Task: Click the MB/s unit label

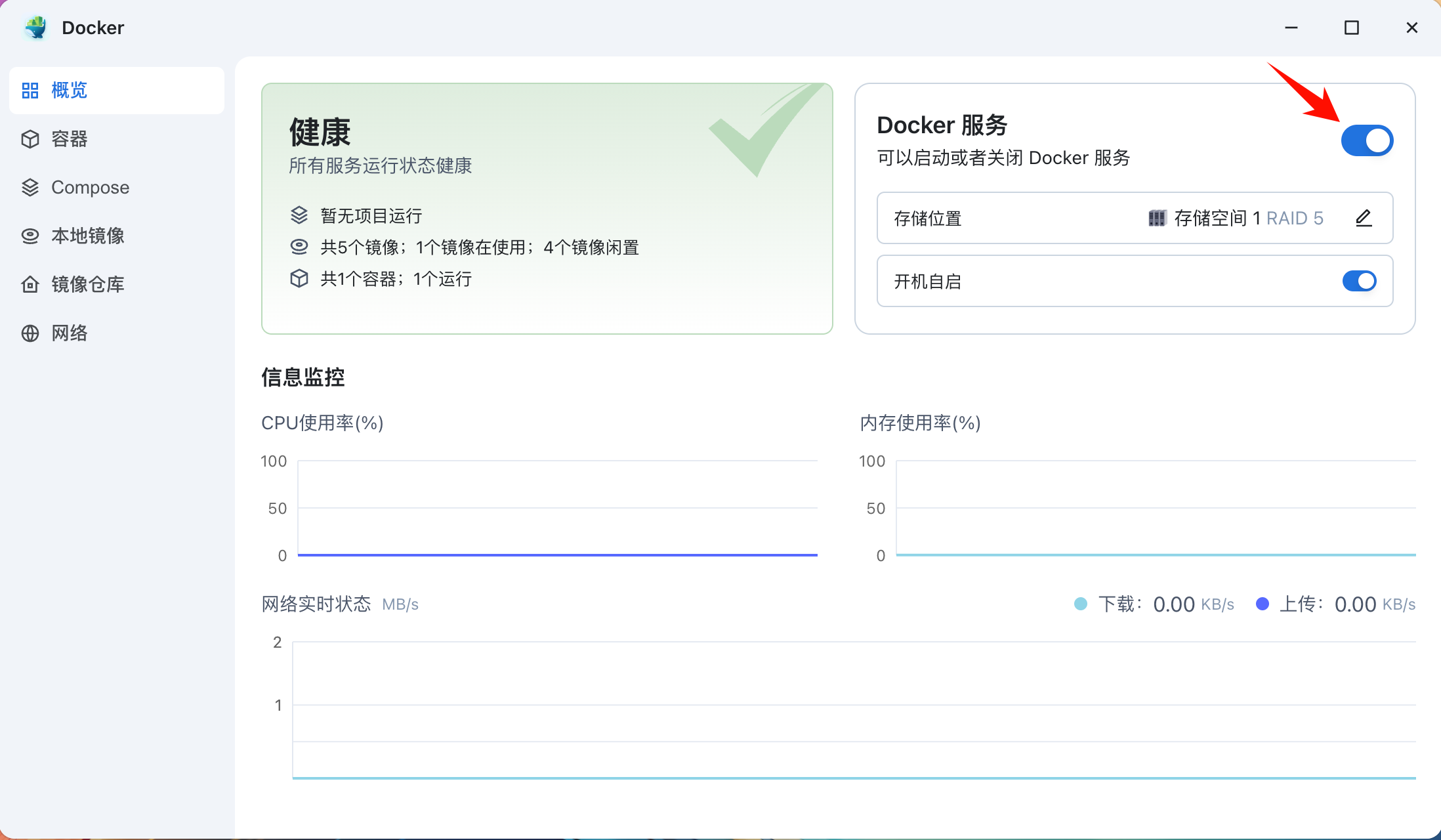Action: [x=400, y=604]
